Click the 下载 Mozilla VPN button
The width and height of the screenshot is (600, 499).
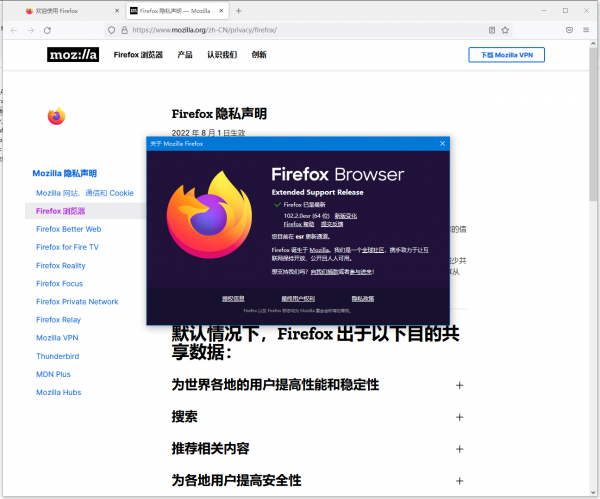[506, 55]
